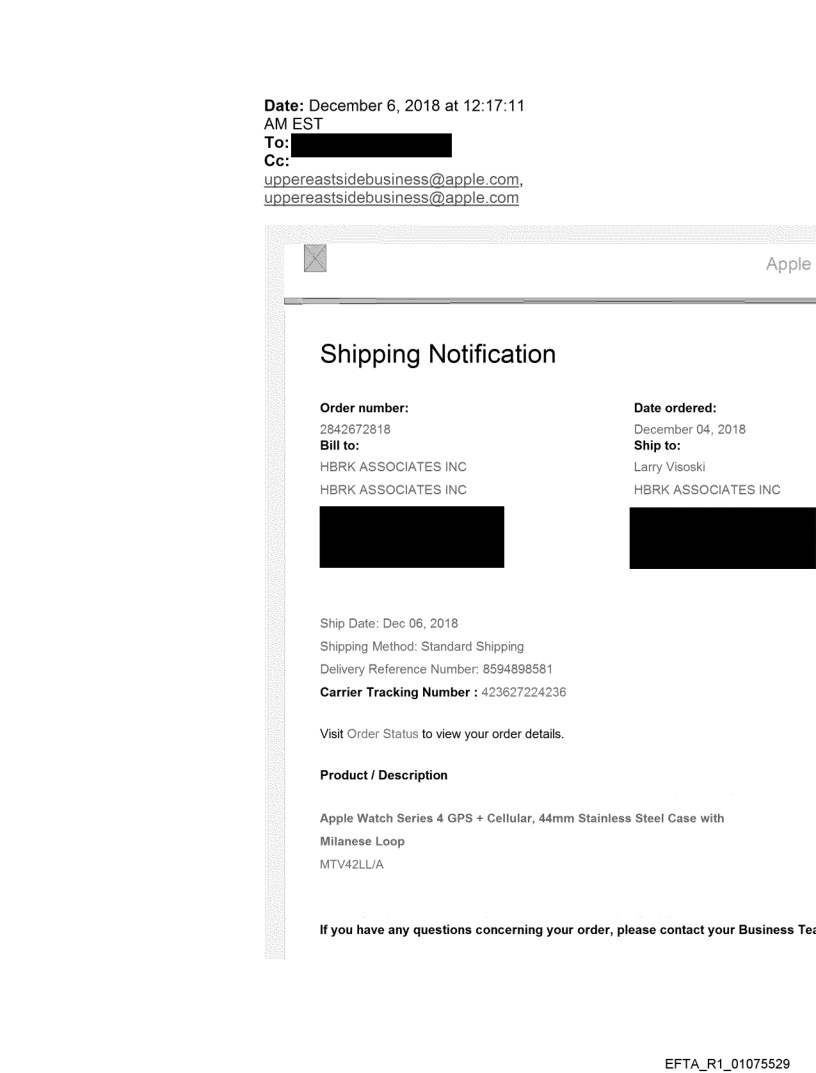Image resolution: width=816 pixels, height=1073 pixels.
Task: Click the Shipping Method Standard Shipping line
Action: [x=421, y=646]
